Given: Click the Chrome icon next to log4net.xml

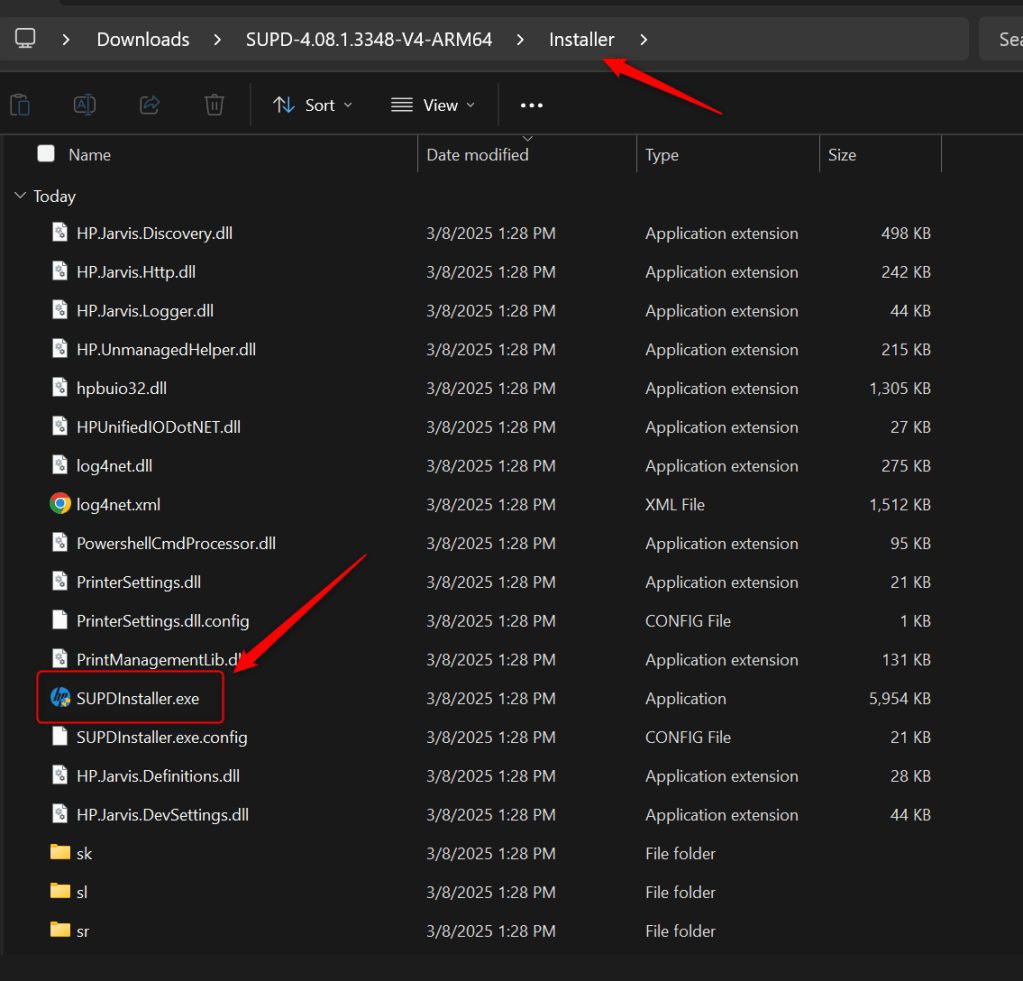Looking at the screenshot, I should (x=60, y=504).
